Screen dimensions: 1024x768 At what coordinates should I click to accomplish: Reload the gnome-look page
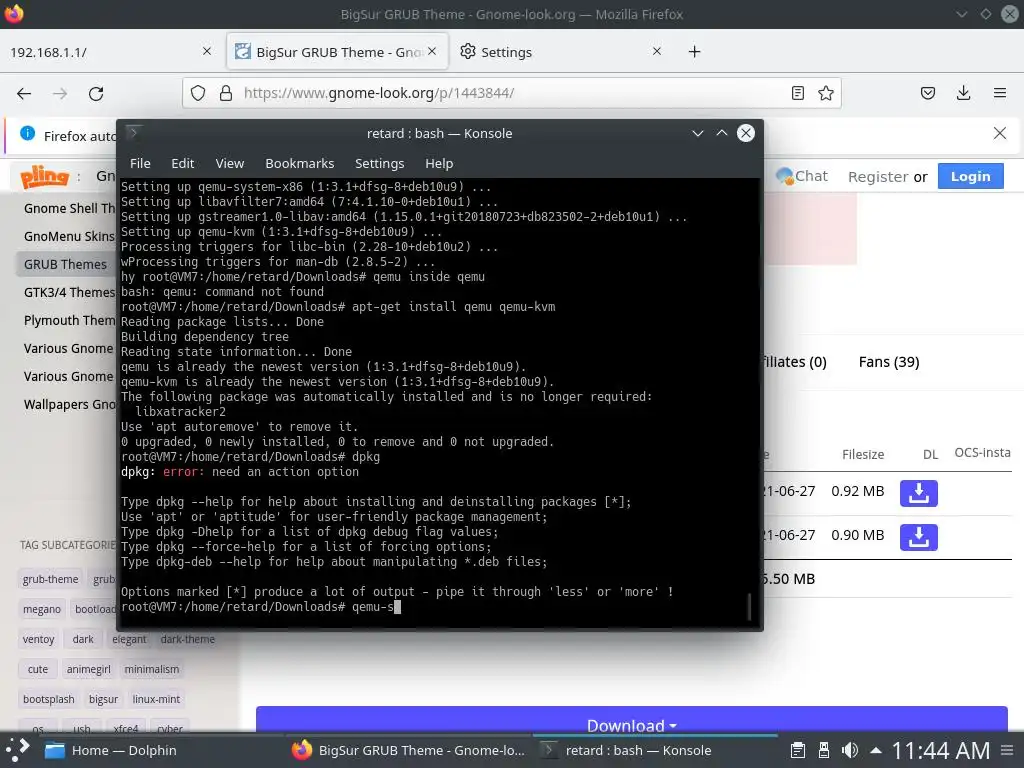(x=96, y=93)
